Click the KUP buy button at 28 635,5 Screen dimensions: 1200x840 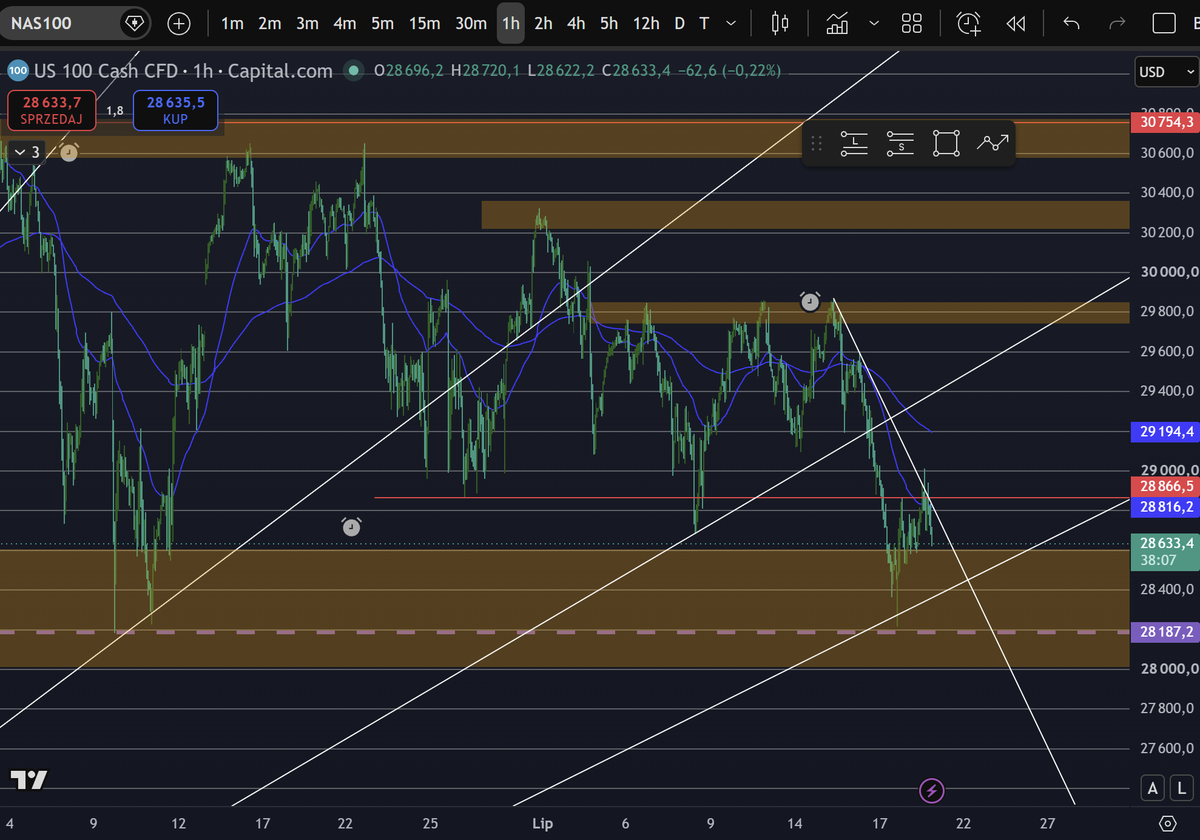click(174, 109)
